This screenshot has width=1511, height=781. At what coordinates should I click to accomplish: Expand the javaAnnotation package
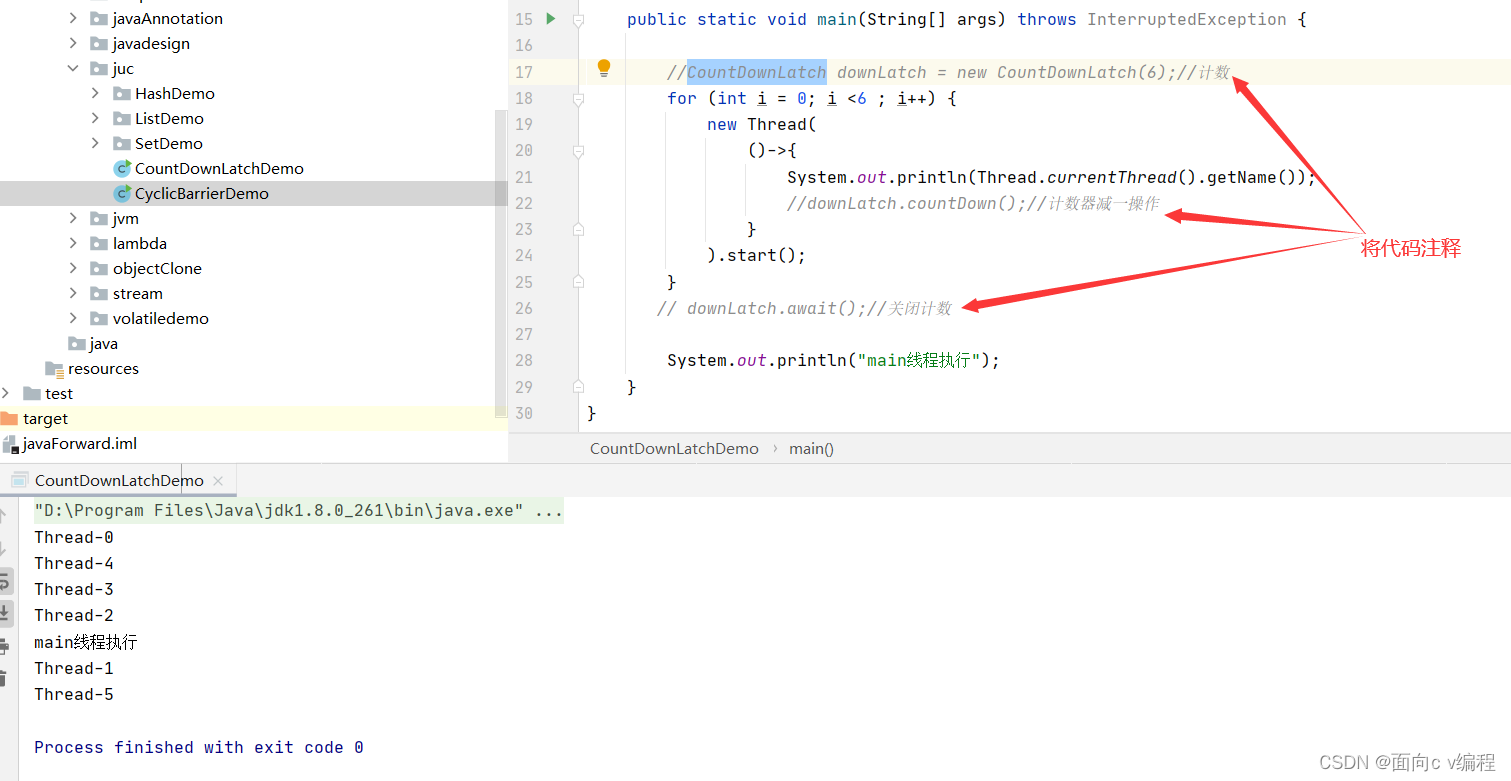(73, 18)
